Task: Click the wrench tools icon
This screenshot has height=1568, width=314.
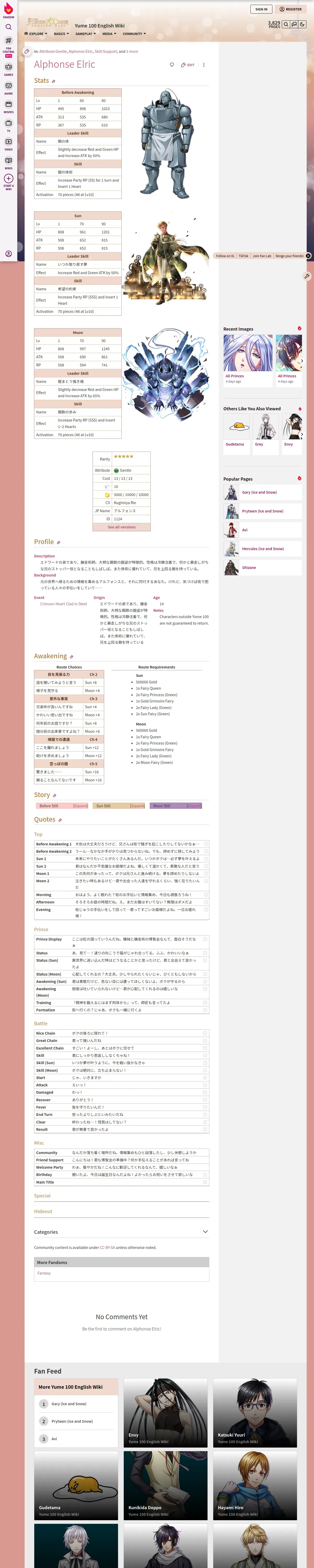Action: [307, 276]
